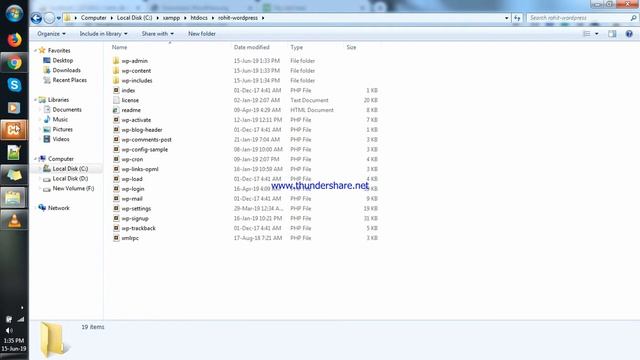
Task: Click xampp in address breadcrumb
Action: point(171,18)
